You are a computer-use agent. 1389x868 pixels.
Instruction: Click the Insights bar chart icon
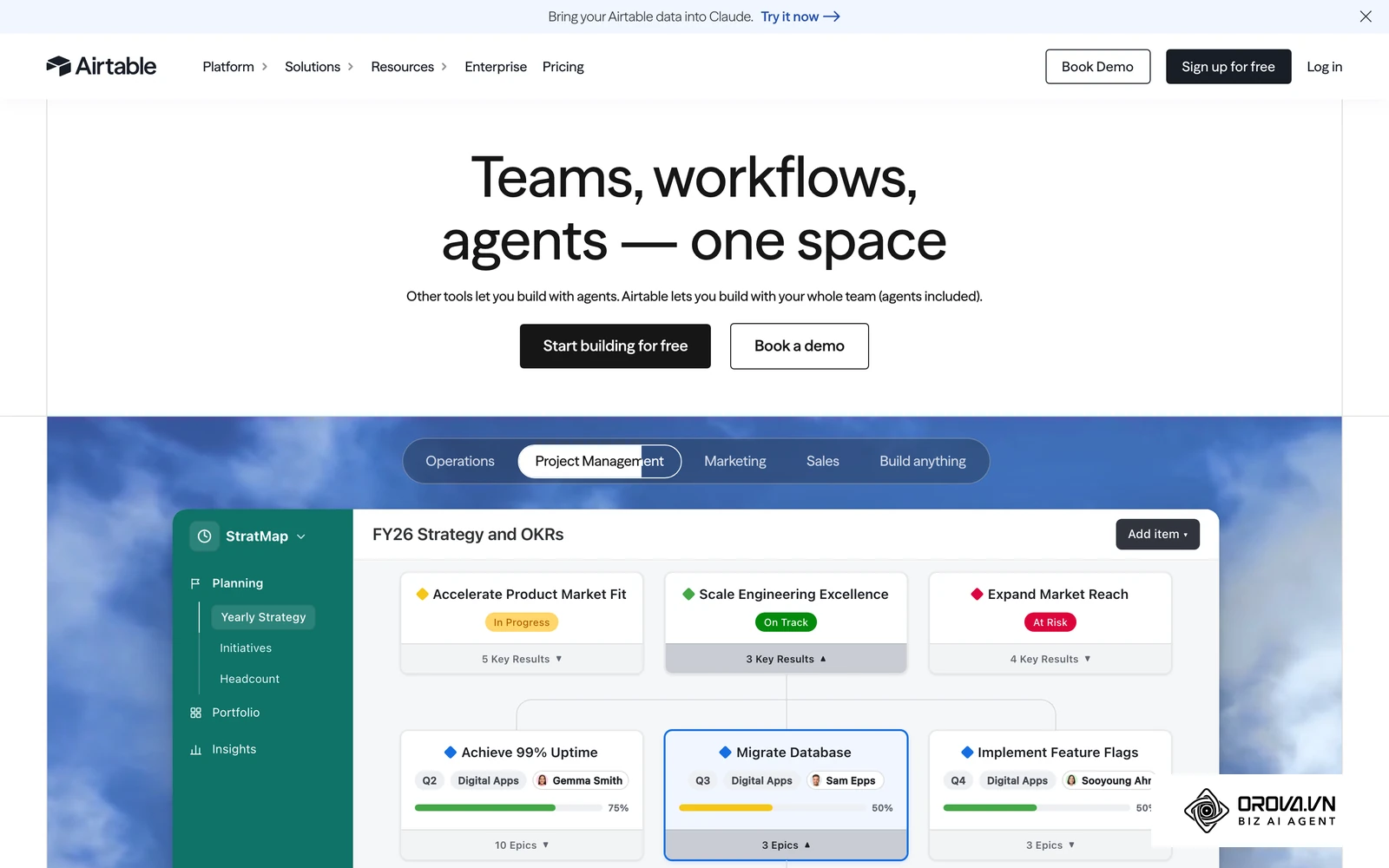195,749
